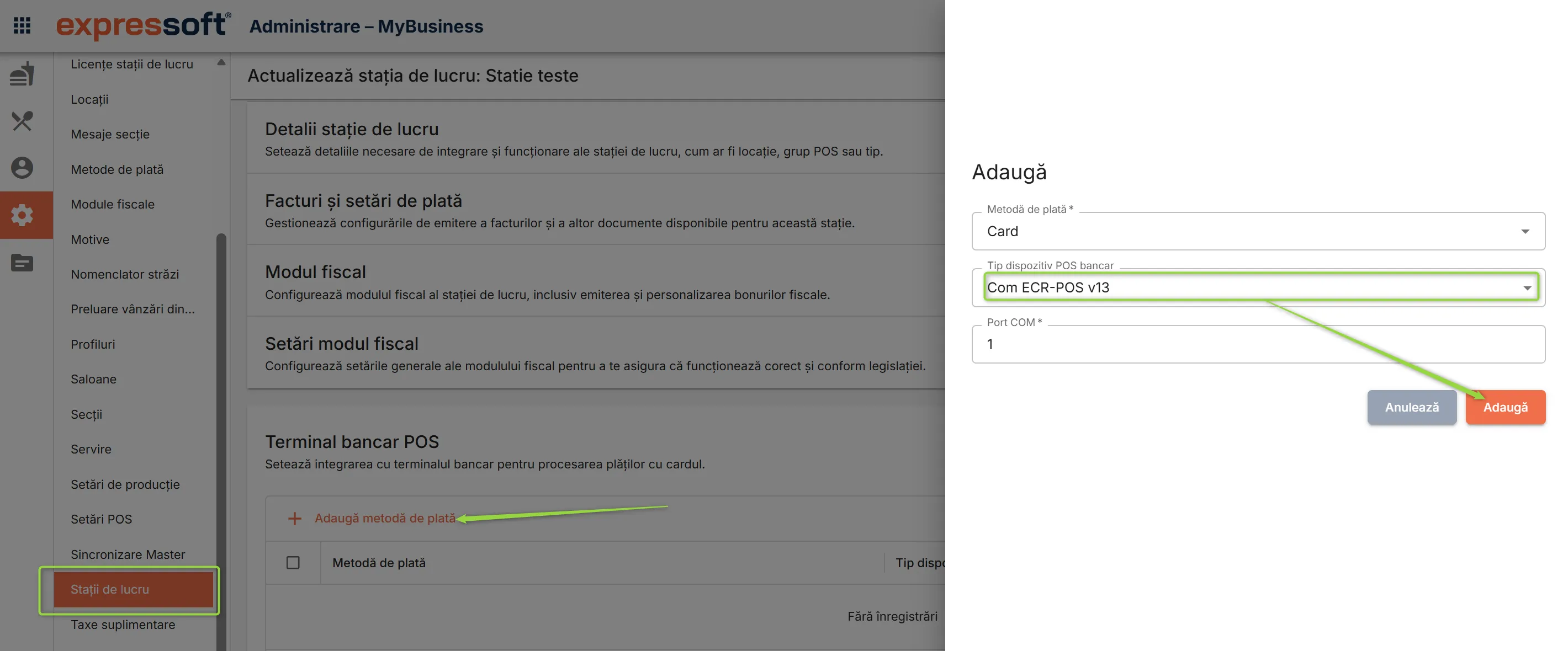This screenshot has height=651, width=1568.
Task: Open the documents card sidebar icon
Action: tap(22, 263)
